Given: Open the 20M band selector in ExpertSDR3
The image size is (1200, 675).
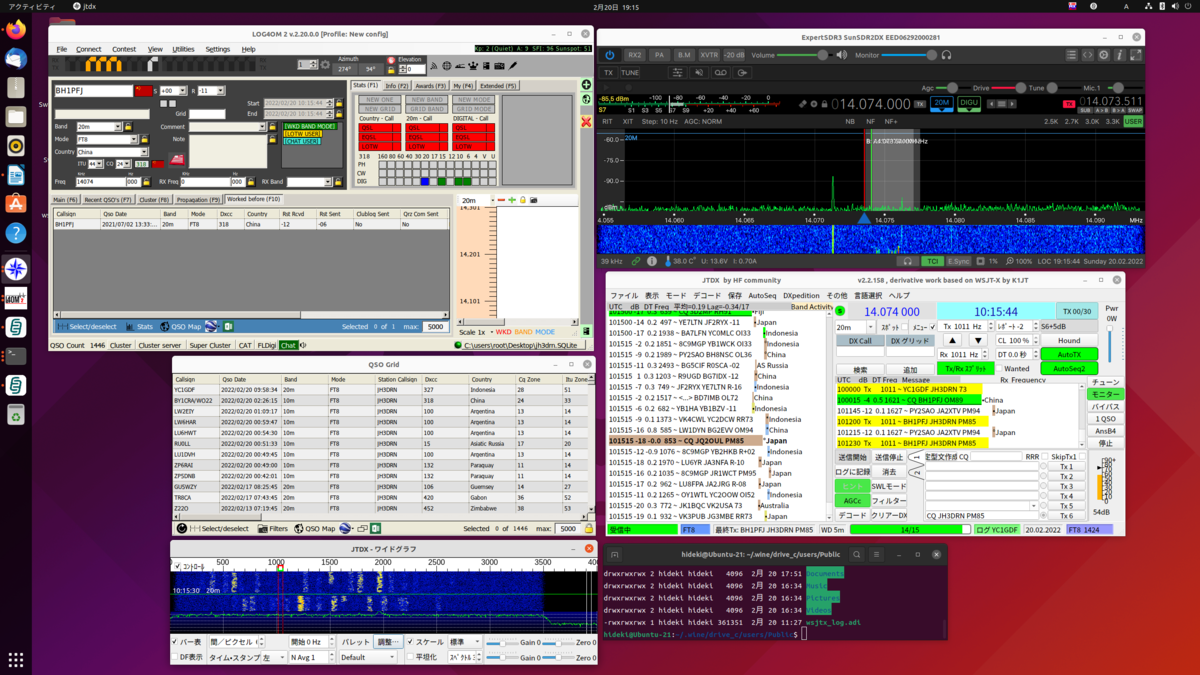Looking at the screenshot, I should (x=942, y=103).
